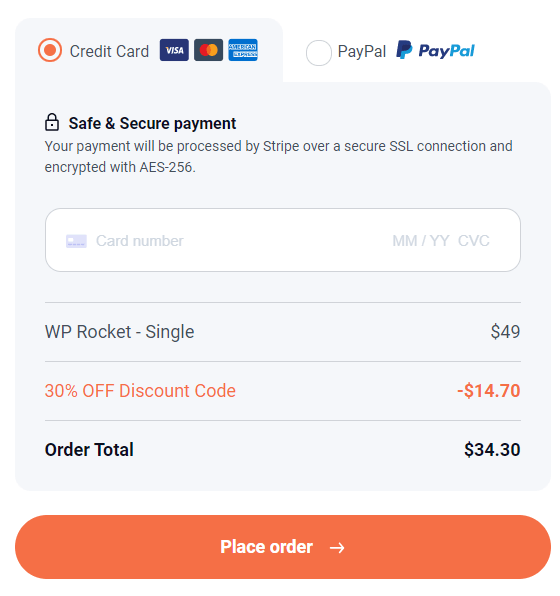560x596 pixels.
Task: Click the padlock secure payment icon
Action: [x=52, y=122]
